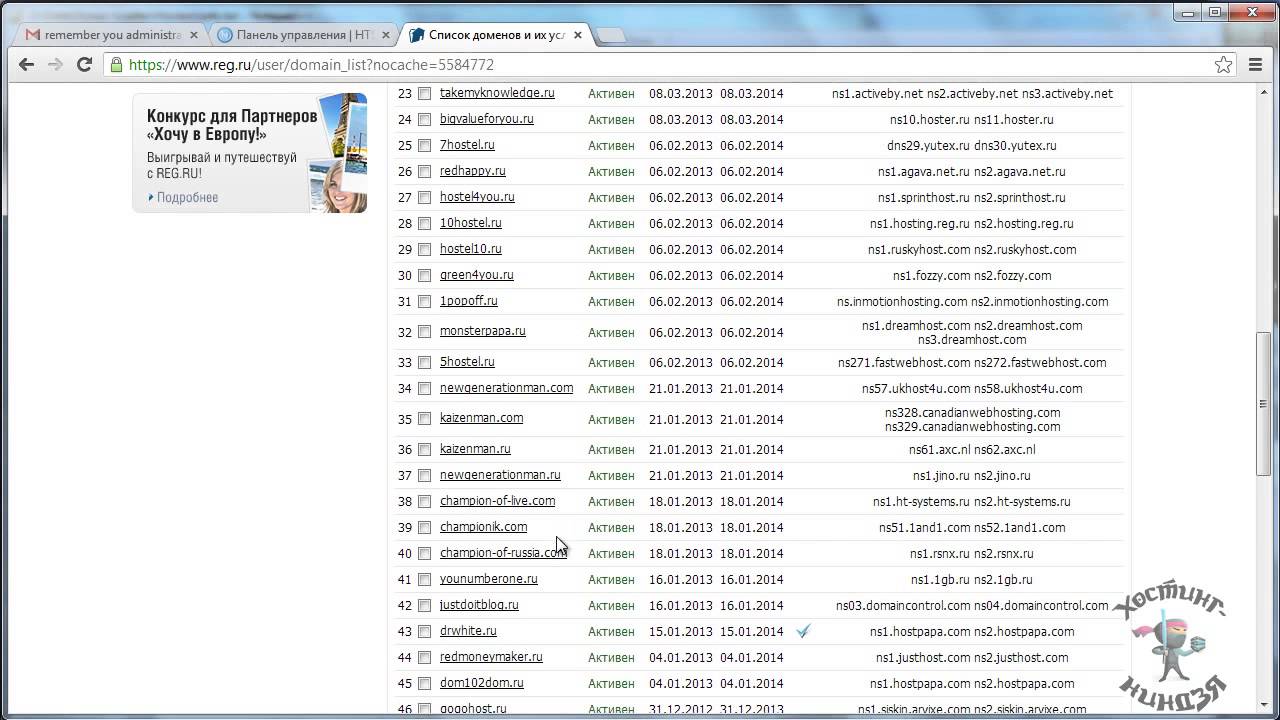Viewport: 1280px width, 720px height.
Task: Open the younumberone.ru domain link
Action: pyautogui.click(x=489, y=579)
